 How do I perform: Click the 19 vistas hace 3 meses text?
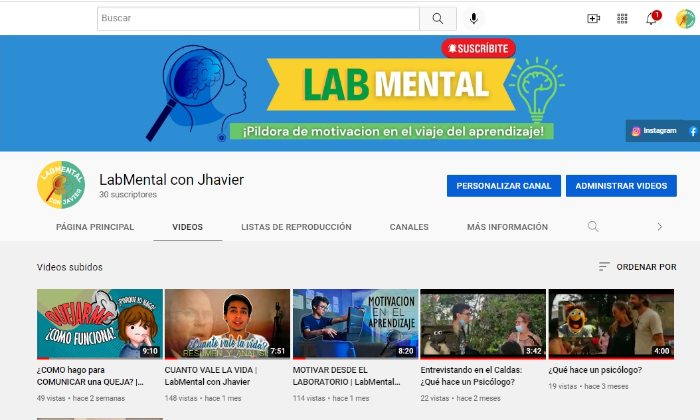click(x=588, y=386)
